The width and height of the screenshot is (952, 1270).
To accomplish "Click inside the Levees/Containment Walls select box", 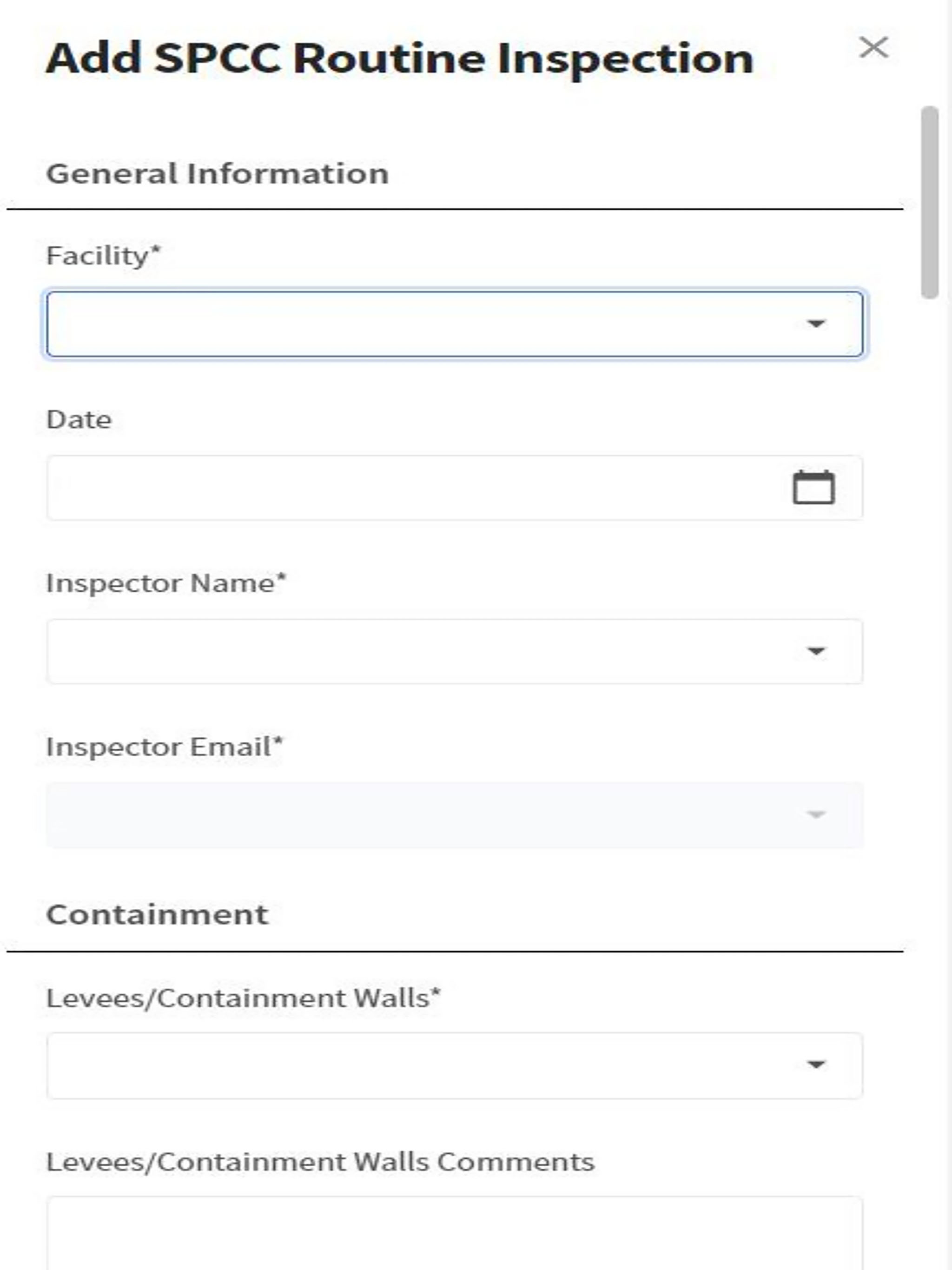I will [x=454, y=1065].
